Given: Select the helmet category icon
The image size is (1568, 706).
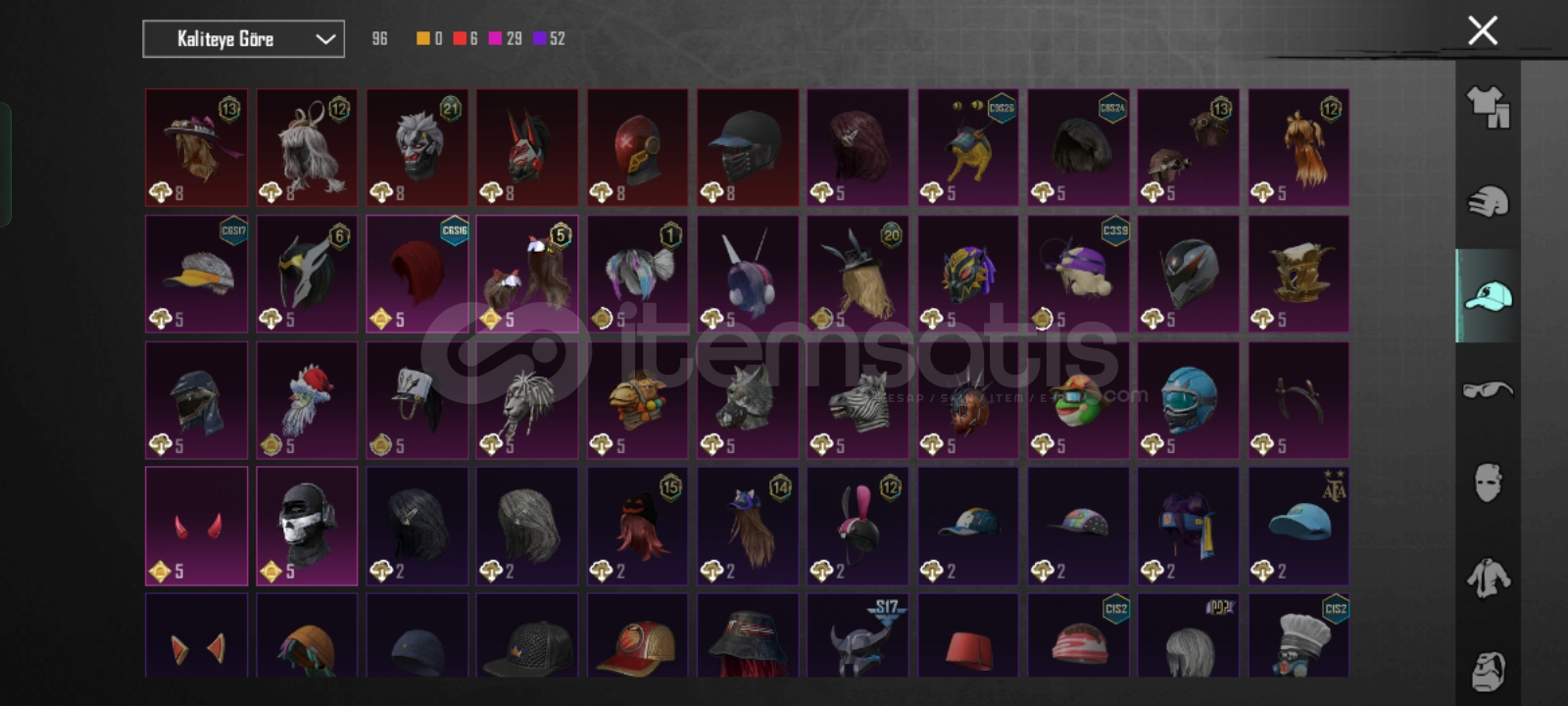Looking at the screenshot, I should (x=1488, y=201).
